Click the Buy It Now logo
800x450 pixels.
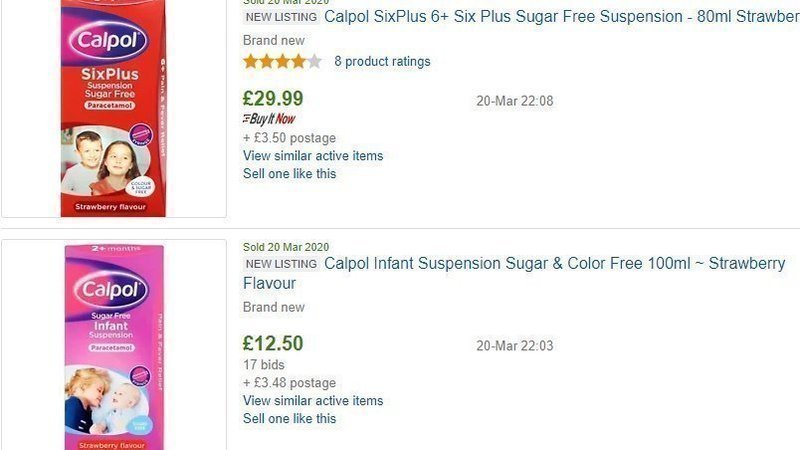(269, 119)
